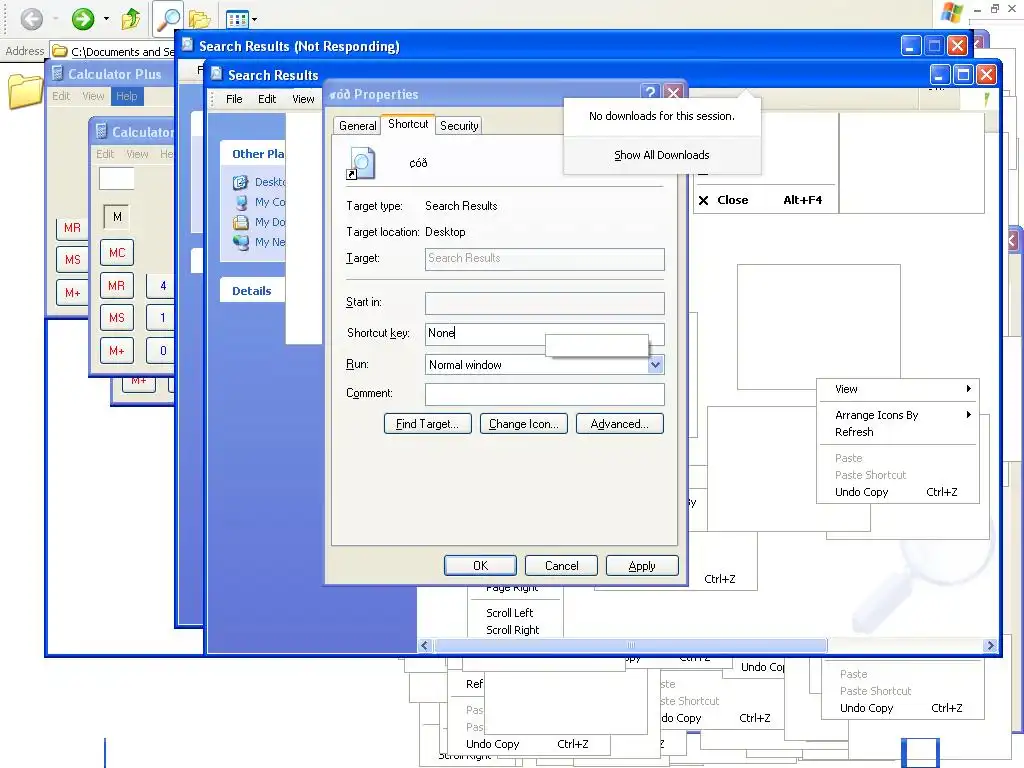The image size is (1024, 768).
Task: Click the Back arrow in Explorer toolbar
Action: 31,19
